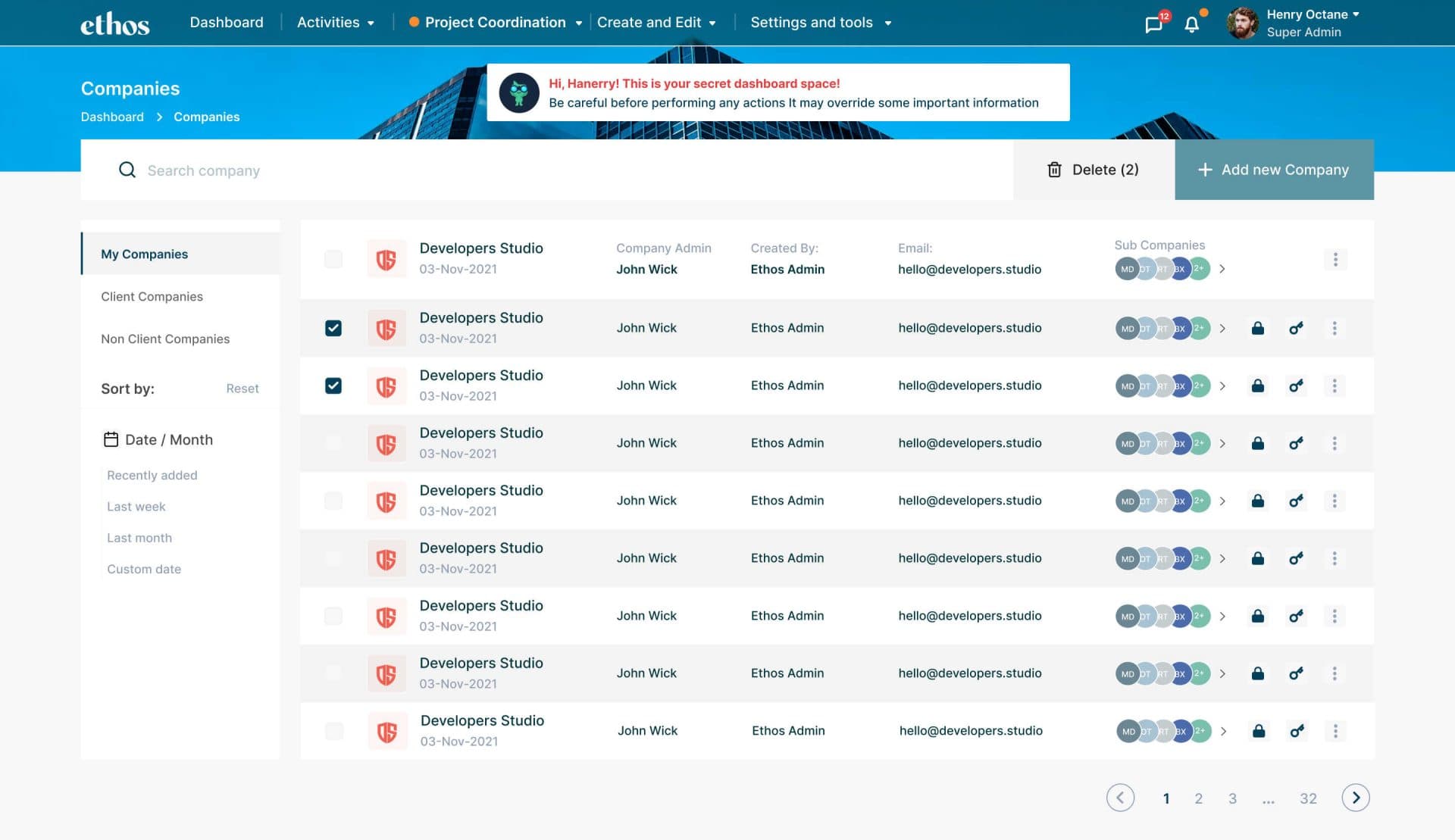Open the chat messages icon with badge

(x=1153, y=24)
